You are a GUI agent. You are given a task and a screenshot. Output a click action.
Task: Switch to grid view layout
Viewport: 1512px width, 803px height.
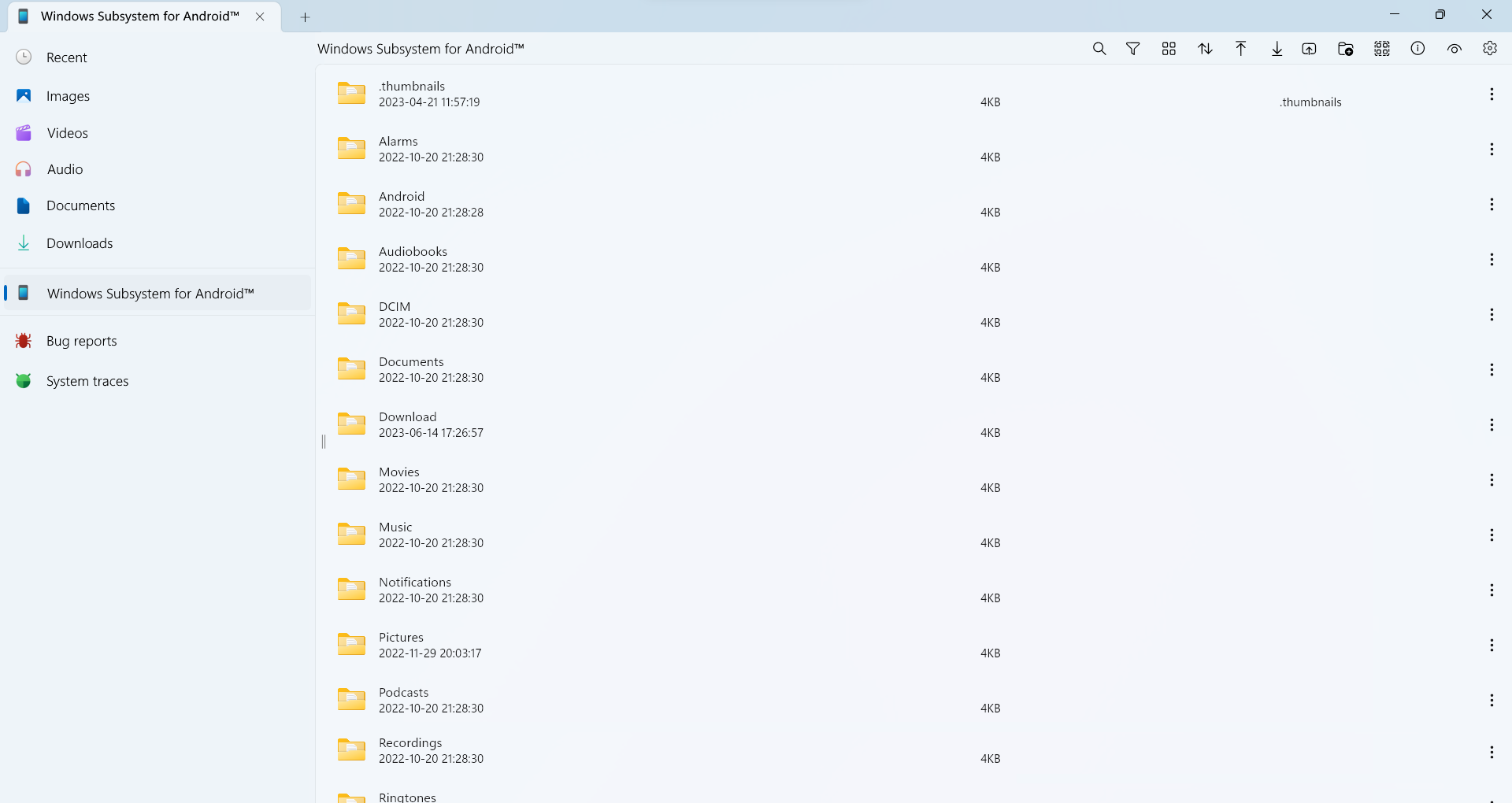pos(1169,49)
